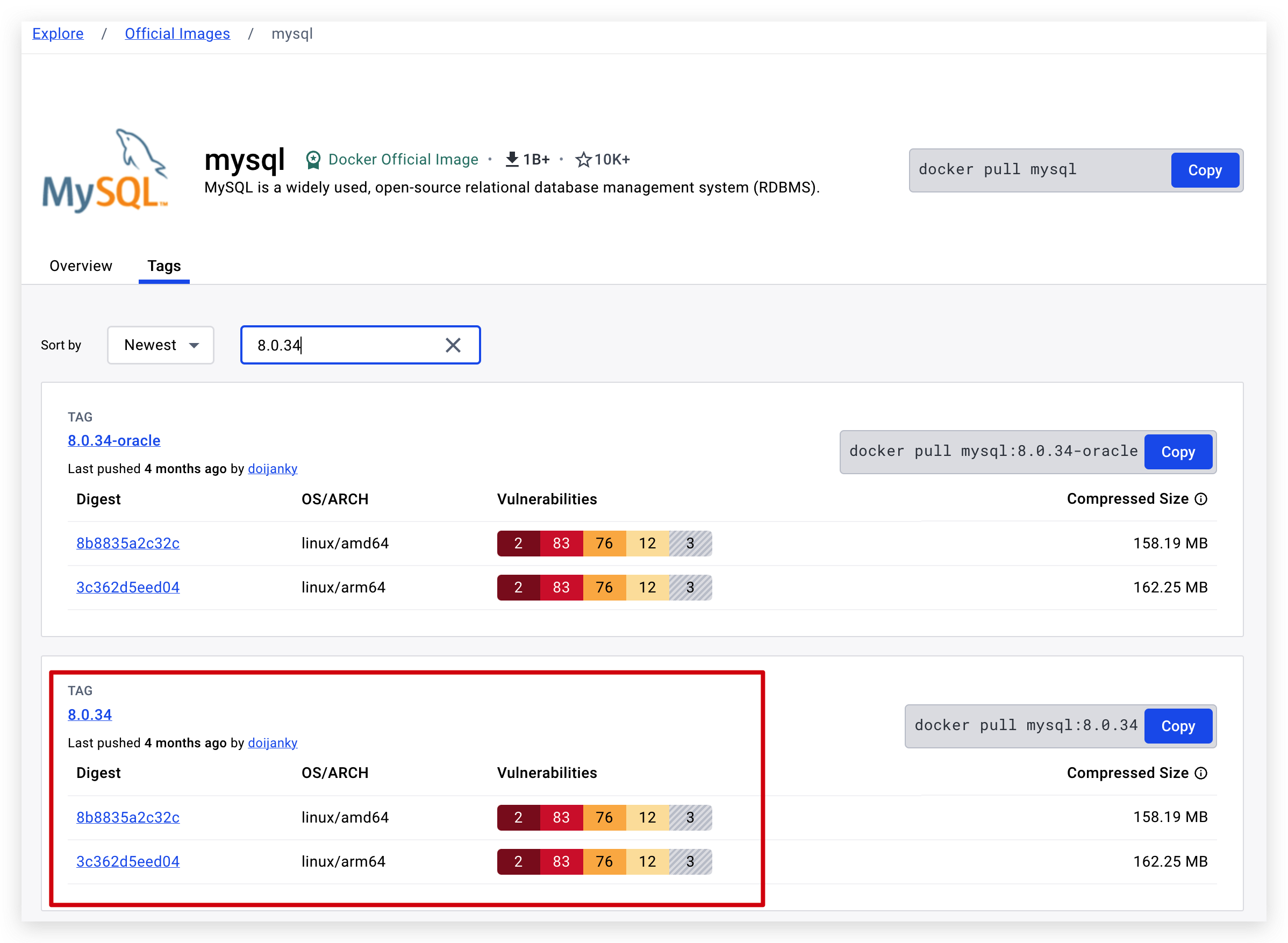Click unspecified count 3 in oracle amd64 row
The image size is (1288, 943).
[690, 543]
